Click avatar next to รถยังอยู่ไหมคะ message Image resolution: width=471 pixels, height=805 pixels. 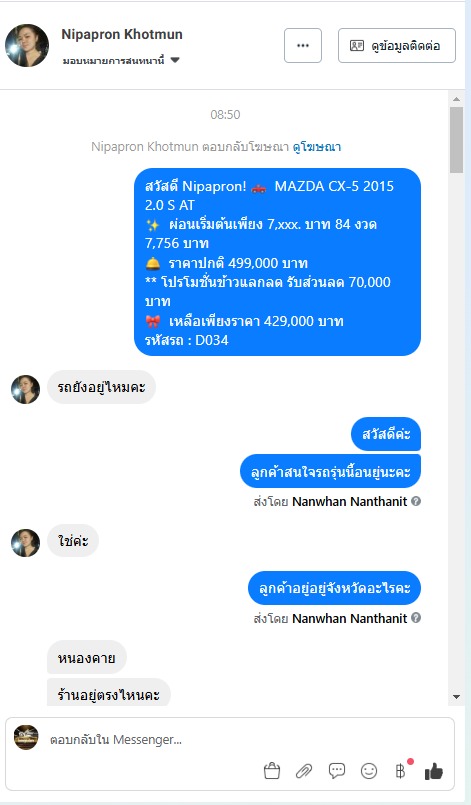pyautogui.click(x=26, y=389)
